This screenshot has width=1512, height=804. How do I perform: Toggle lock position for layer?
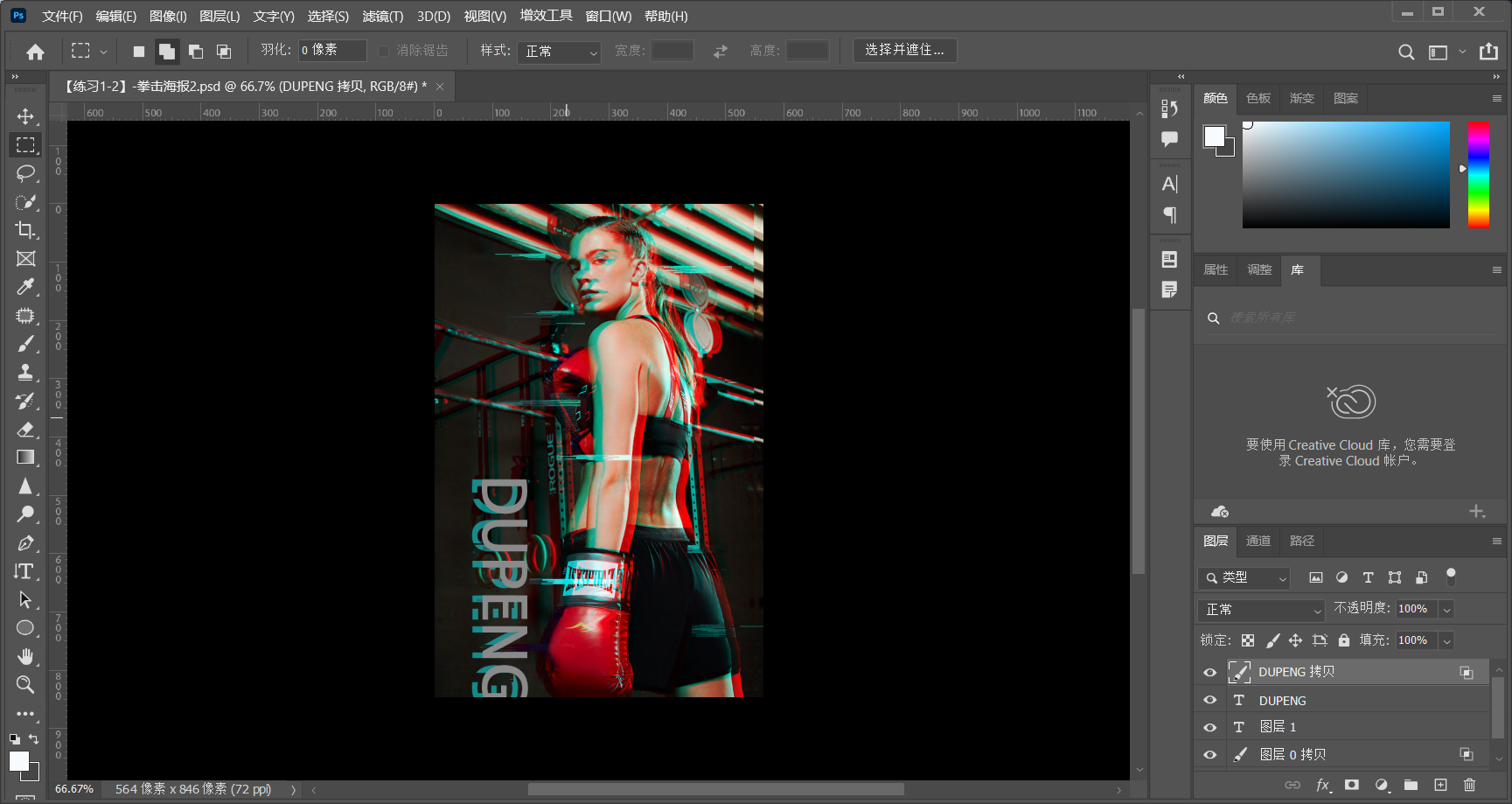point(1295,640)
